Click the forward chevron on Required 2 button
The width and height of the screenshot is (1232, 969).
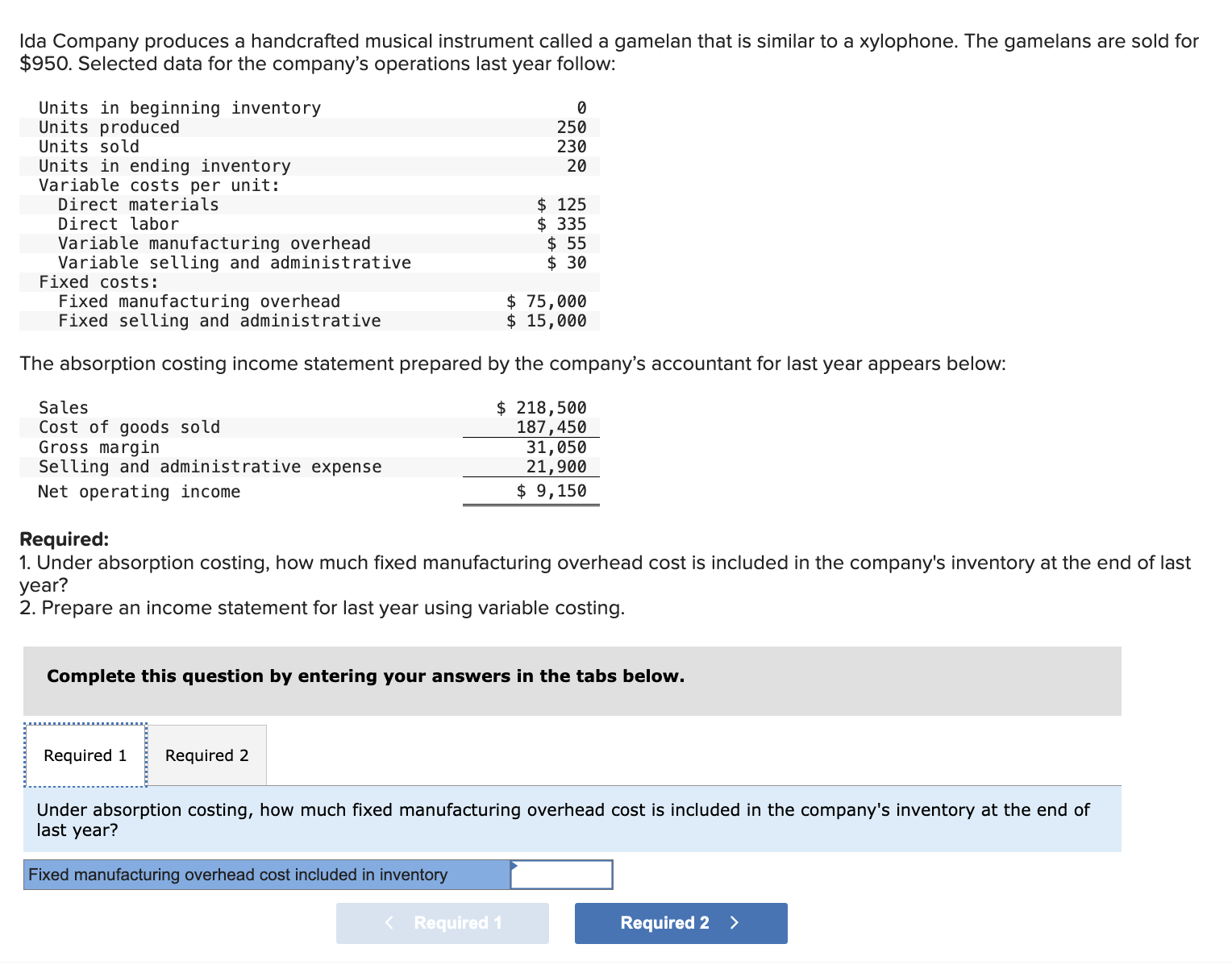pyautogui.click(x=734, y=922)
